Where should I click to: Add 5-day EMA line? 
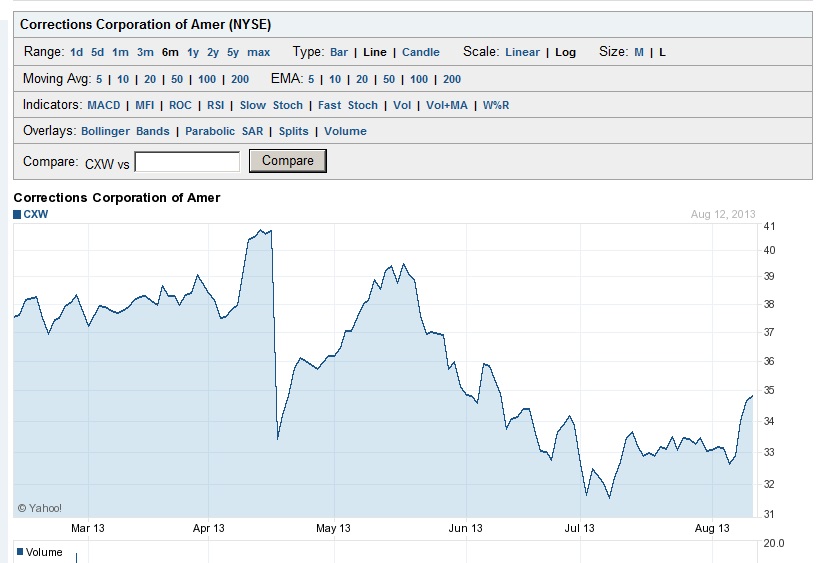point(311,79)
